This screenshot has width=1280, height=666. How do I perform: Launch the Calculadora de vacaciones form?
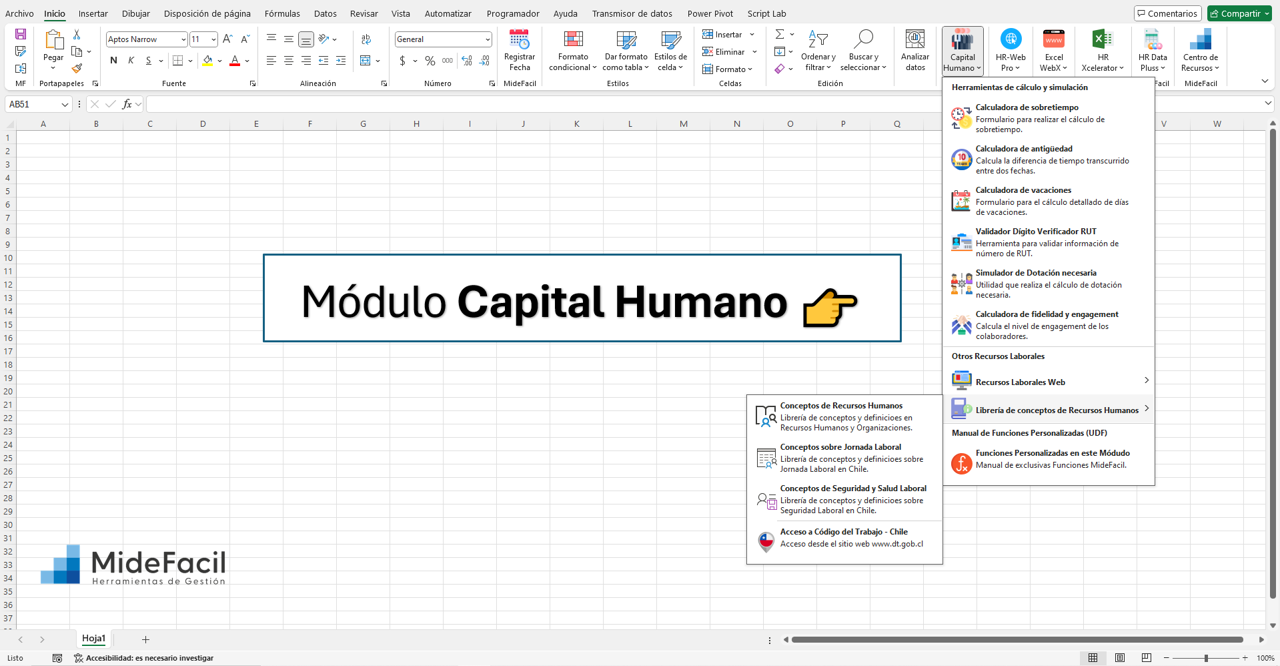(x=1049, y=201)
